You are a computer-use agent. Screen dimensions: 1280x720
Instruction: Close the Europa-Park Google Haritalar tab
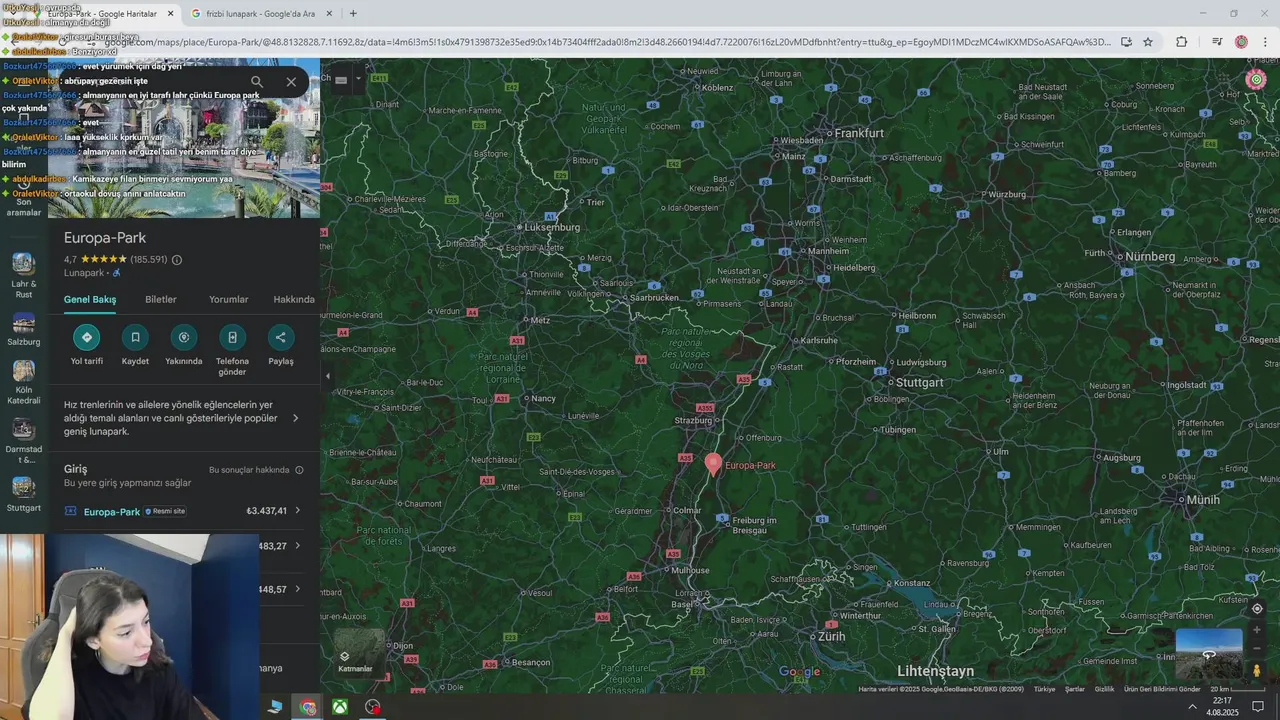click(170, 14)
